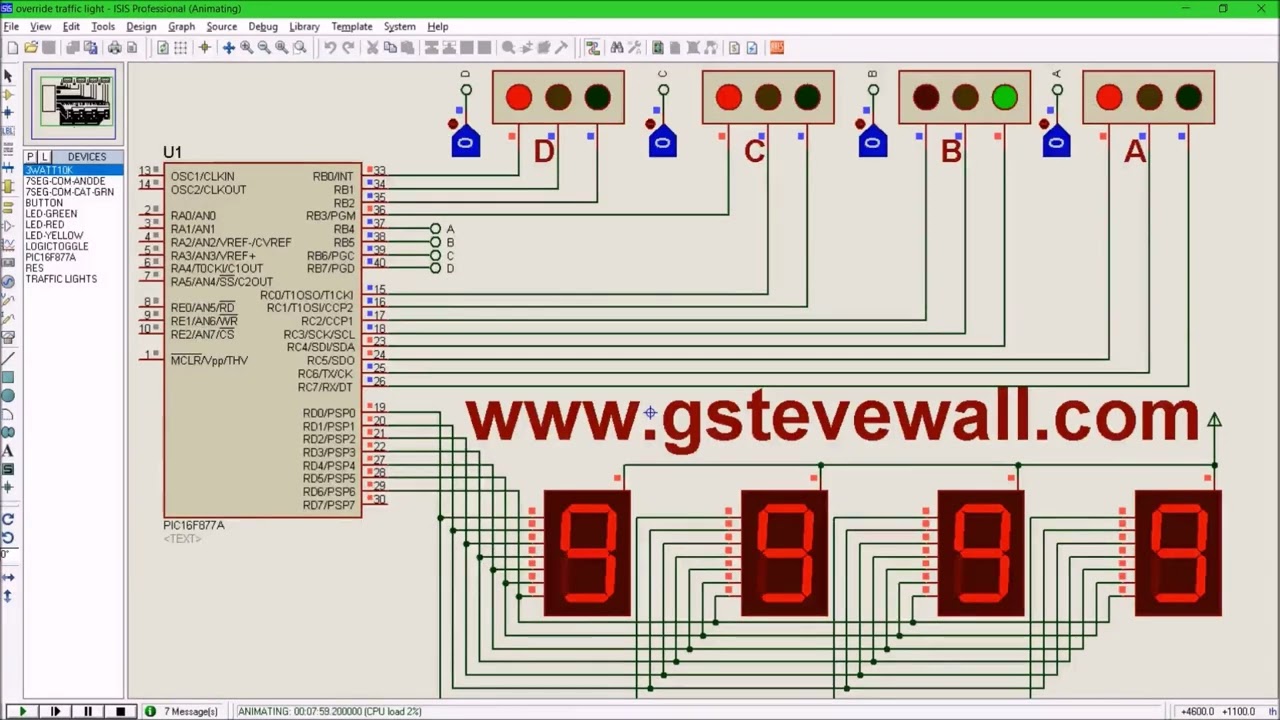This screenshot has width=1280, height=720.
Task: Flip the object vertically (Y-mirror)
Action: (8, 596)
